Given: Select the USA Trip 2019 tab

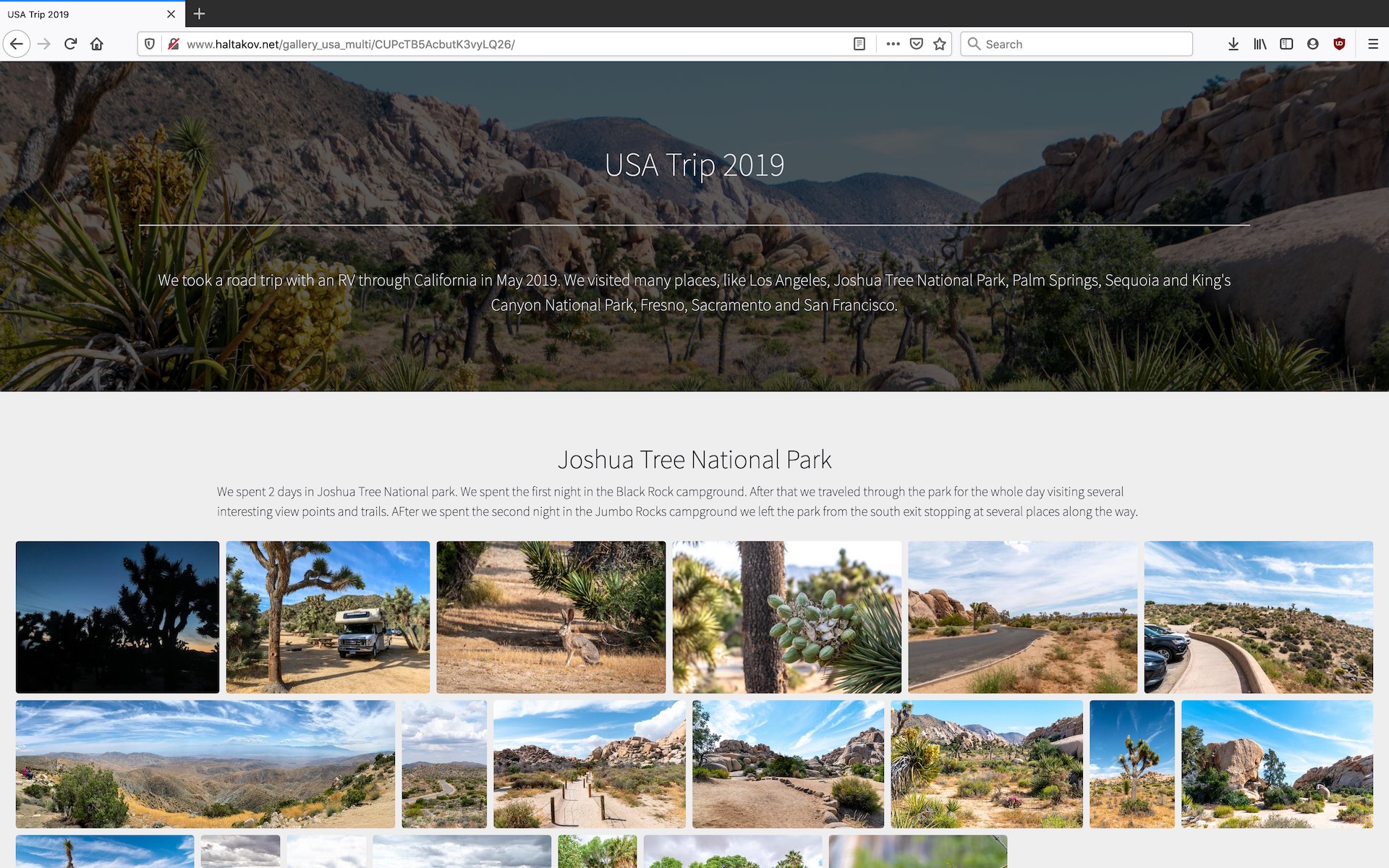Looking at the screenshot, I should pyautogui.click(x=80, y=14).
